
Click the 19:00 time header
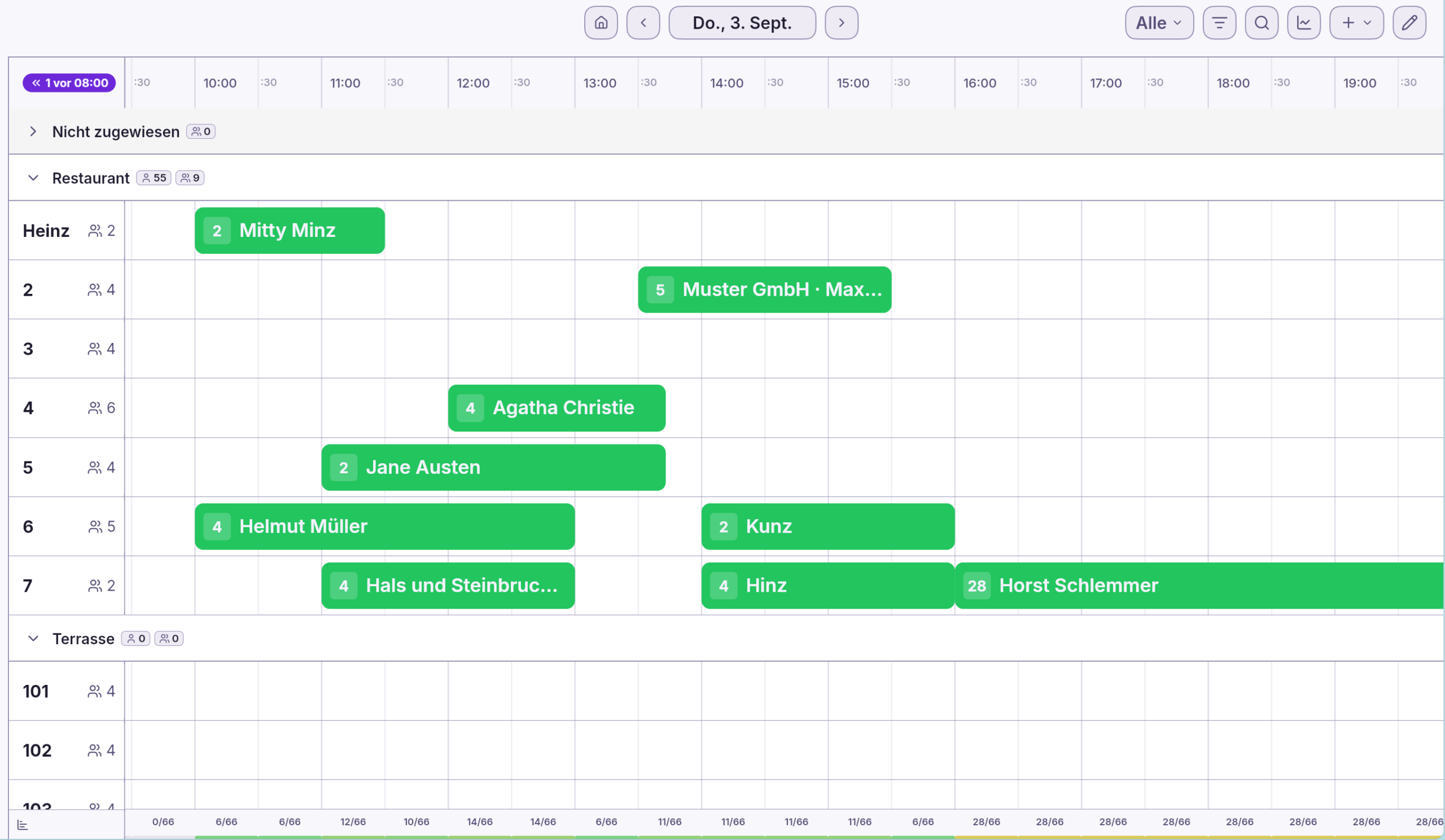tap(1360, 82)
